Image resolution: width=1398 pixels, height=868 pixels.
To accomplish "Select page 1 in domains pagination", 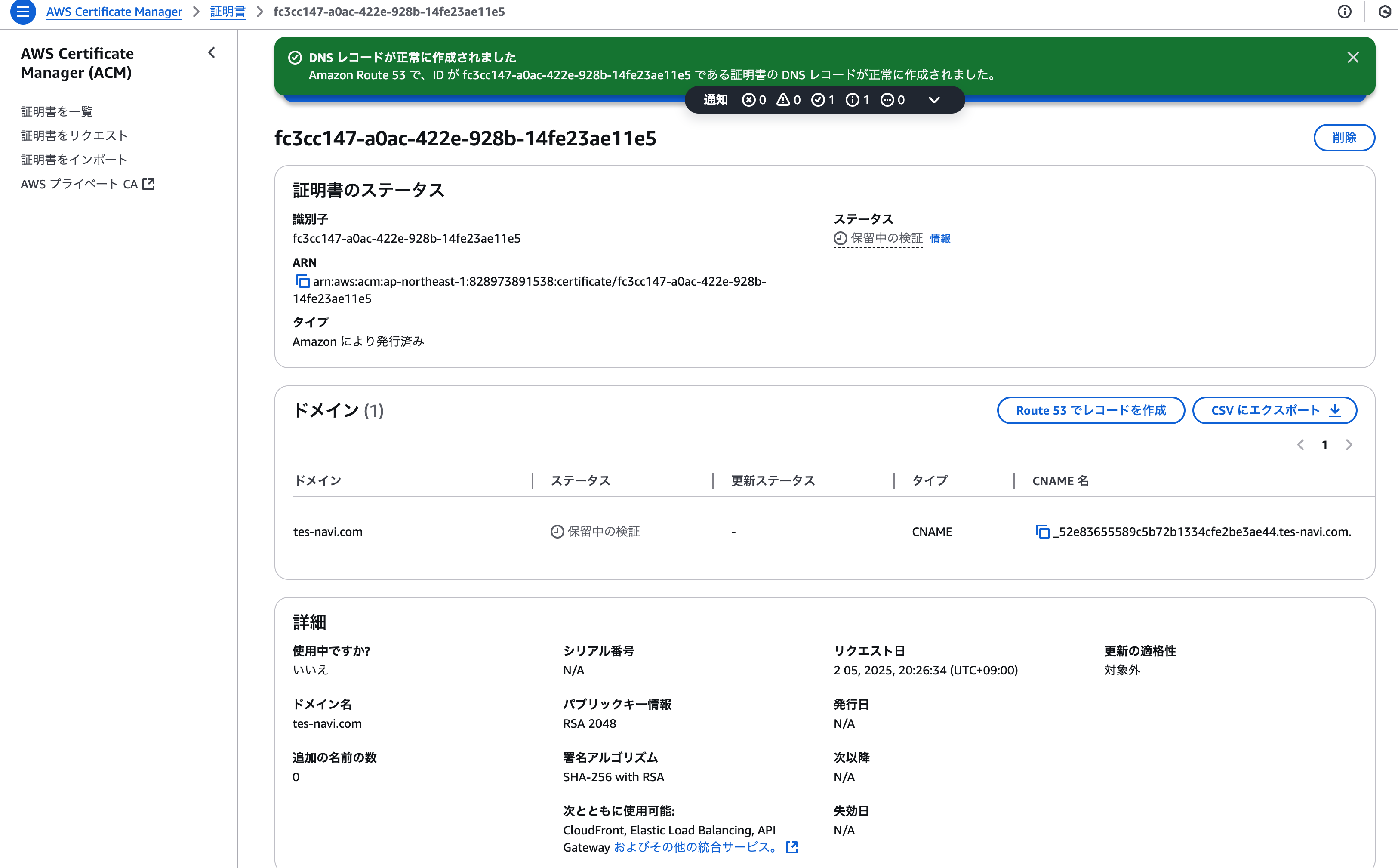I will 1324,445.
